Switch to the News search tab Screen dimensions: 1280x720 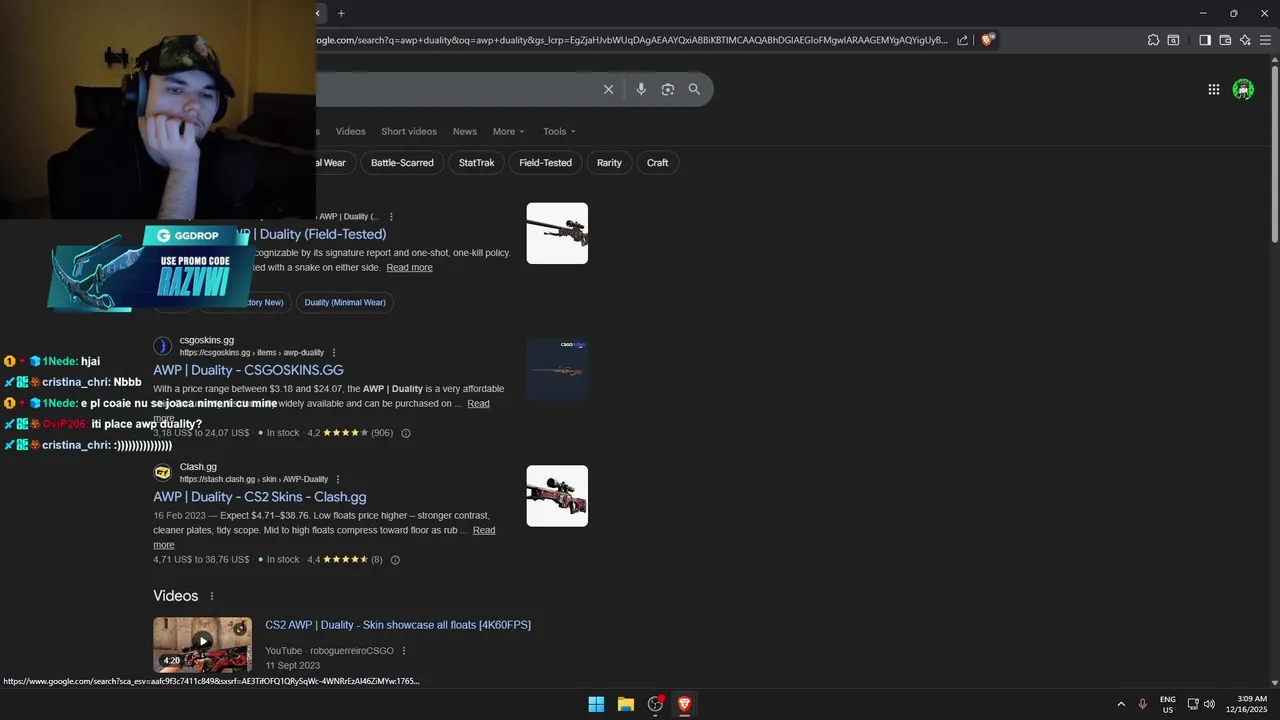pos(465,131)
